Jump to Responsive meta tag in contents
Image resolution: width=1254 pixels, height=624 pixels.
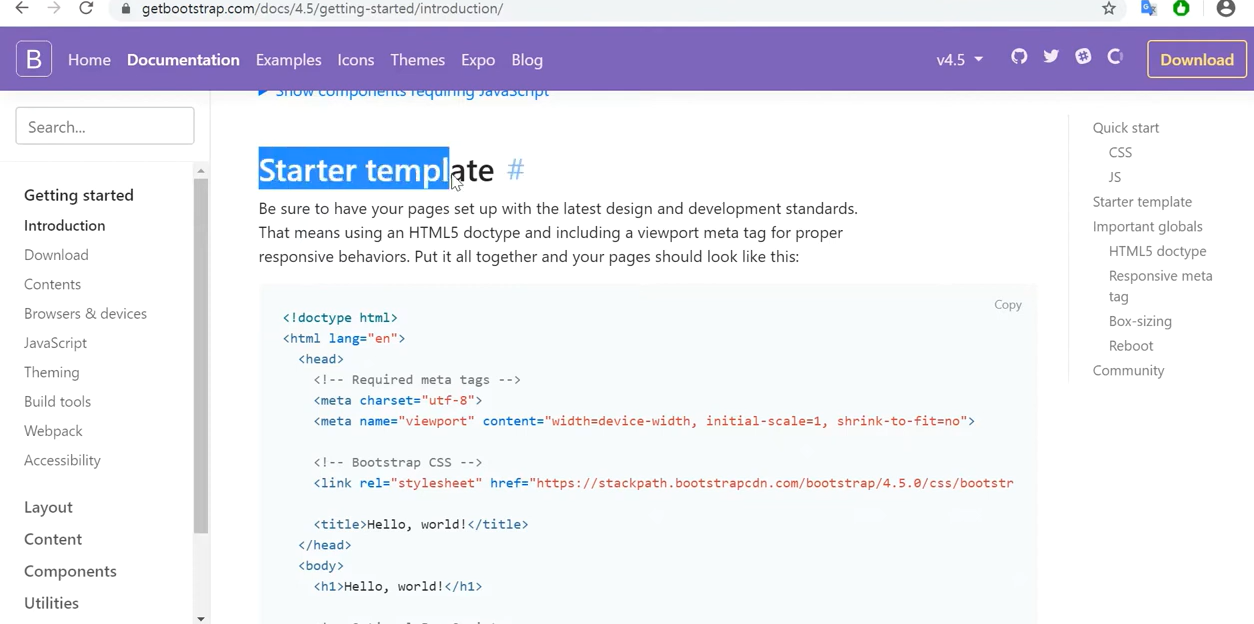(x=1160, y=286)
